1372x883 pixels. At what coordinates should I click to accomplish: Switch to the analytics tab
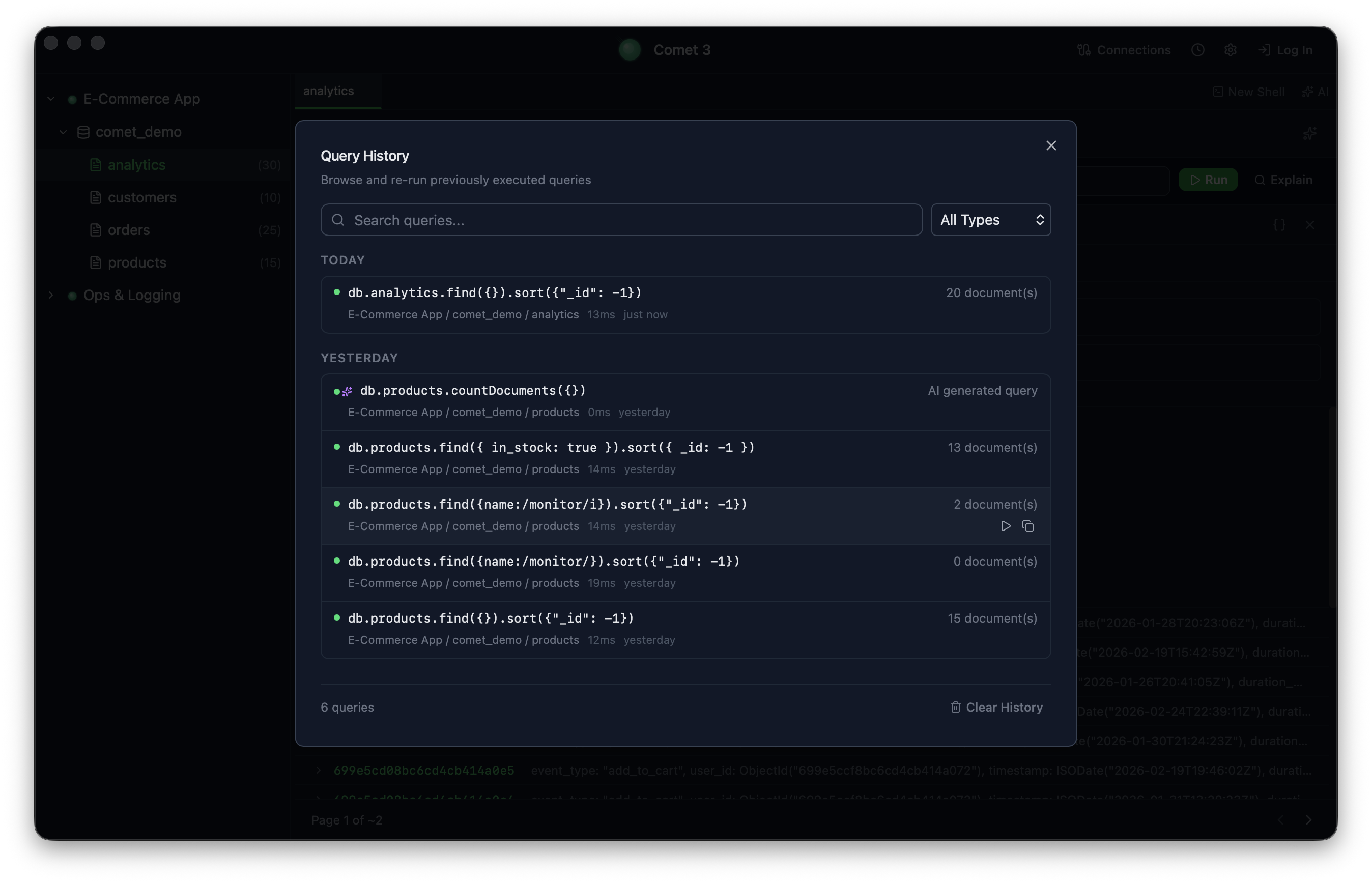coord(328,91)
